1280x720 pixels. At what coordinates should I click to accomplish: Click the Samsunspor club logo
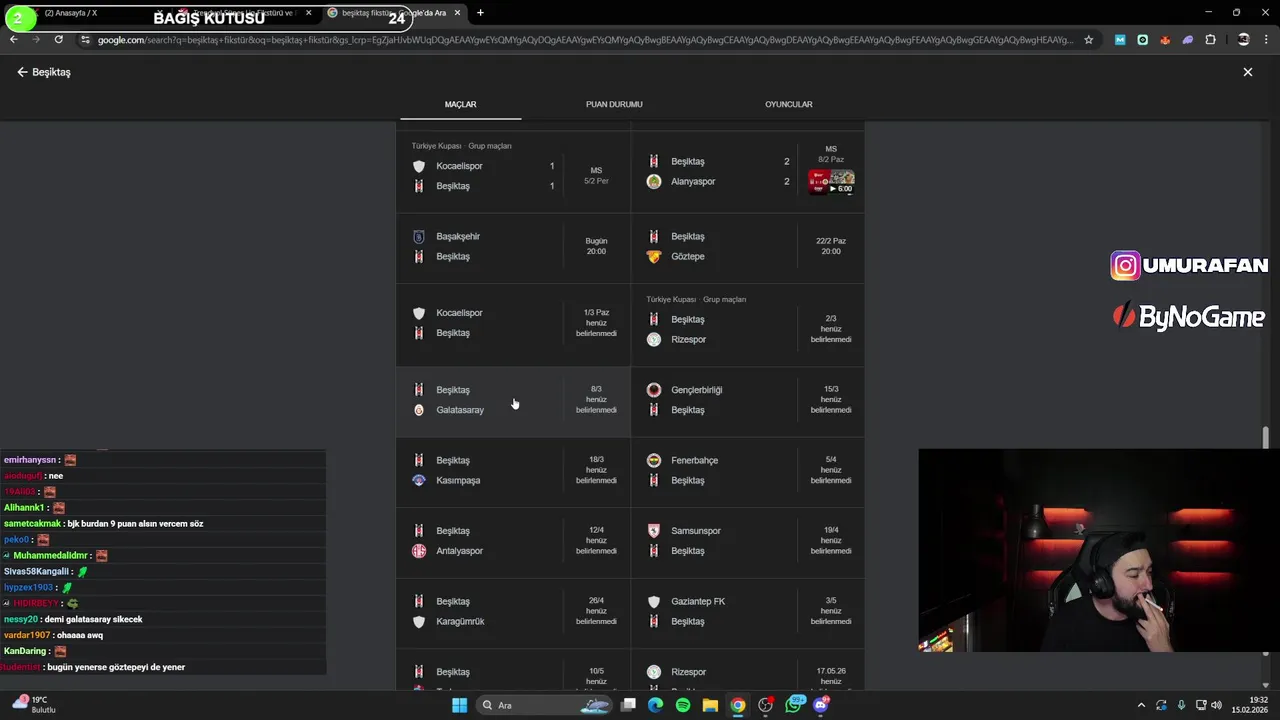point(654,531)
